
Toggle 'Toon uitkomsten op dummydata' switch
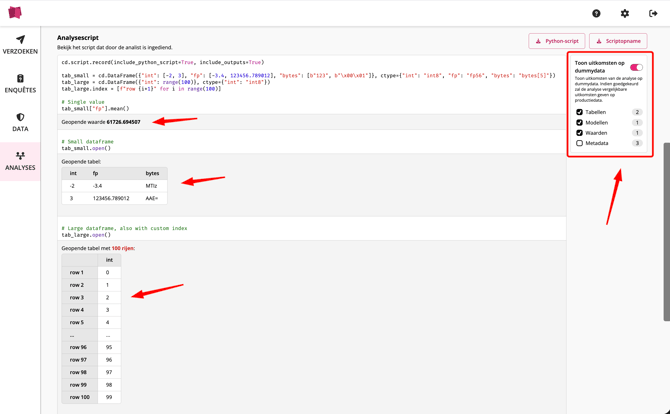click(636, 67)
